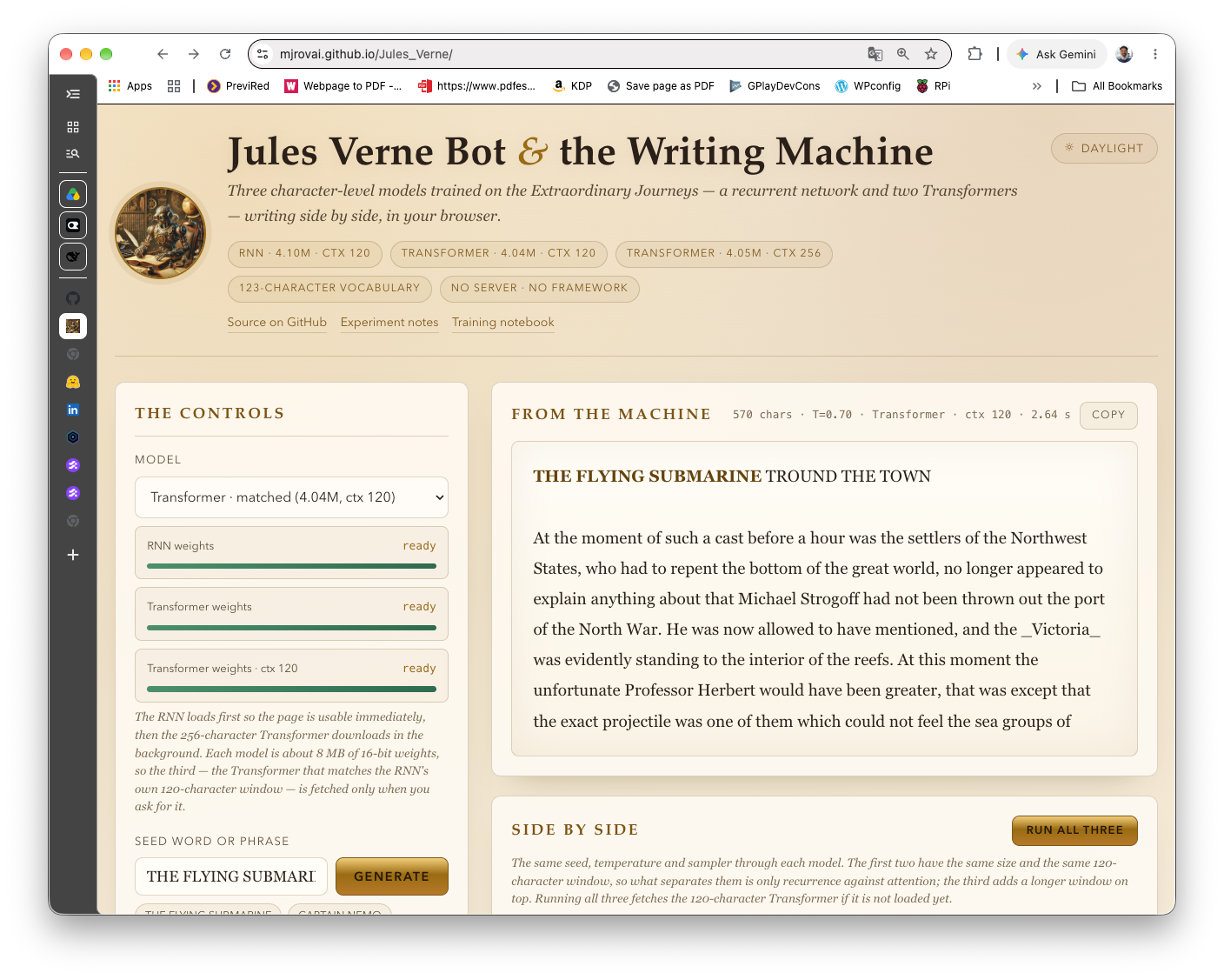Viewport: 1224px width, 980px height.
Task: Click the Chrome three-dot menu icon
Action: click(x=1155, y=54)
